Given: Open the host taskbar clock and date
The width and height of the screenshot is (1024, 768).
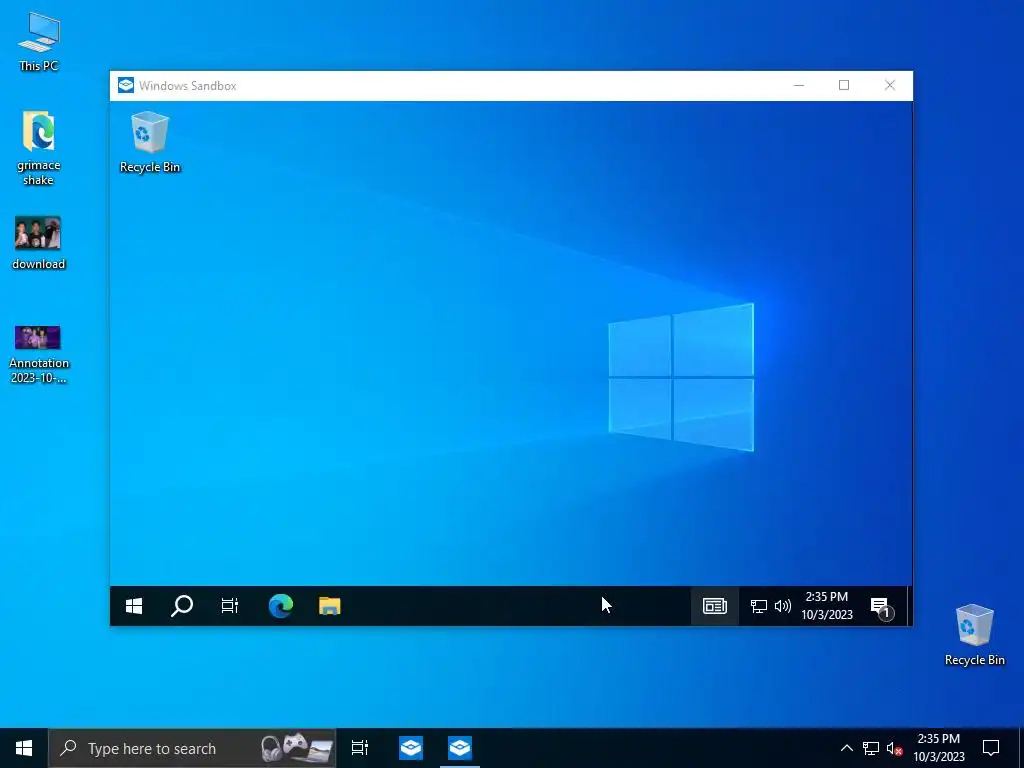Looking at the screenshot, I should [938, 748].
